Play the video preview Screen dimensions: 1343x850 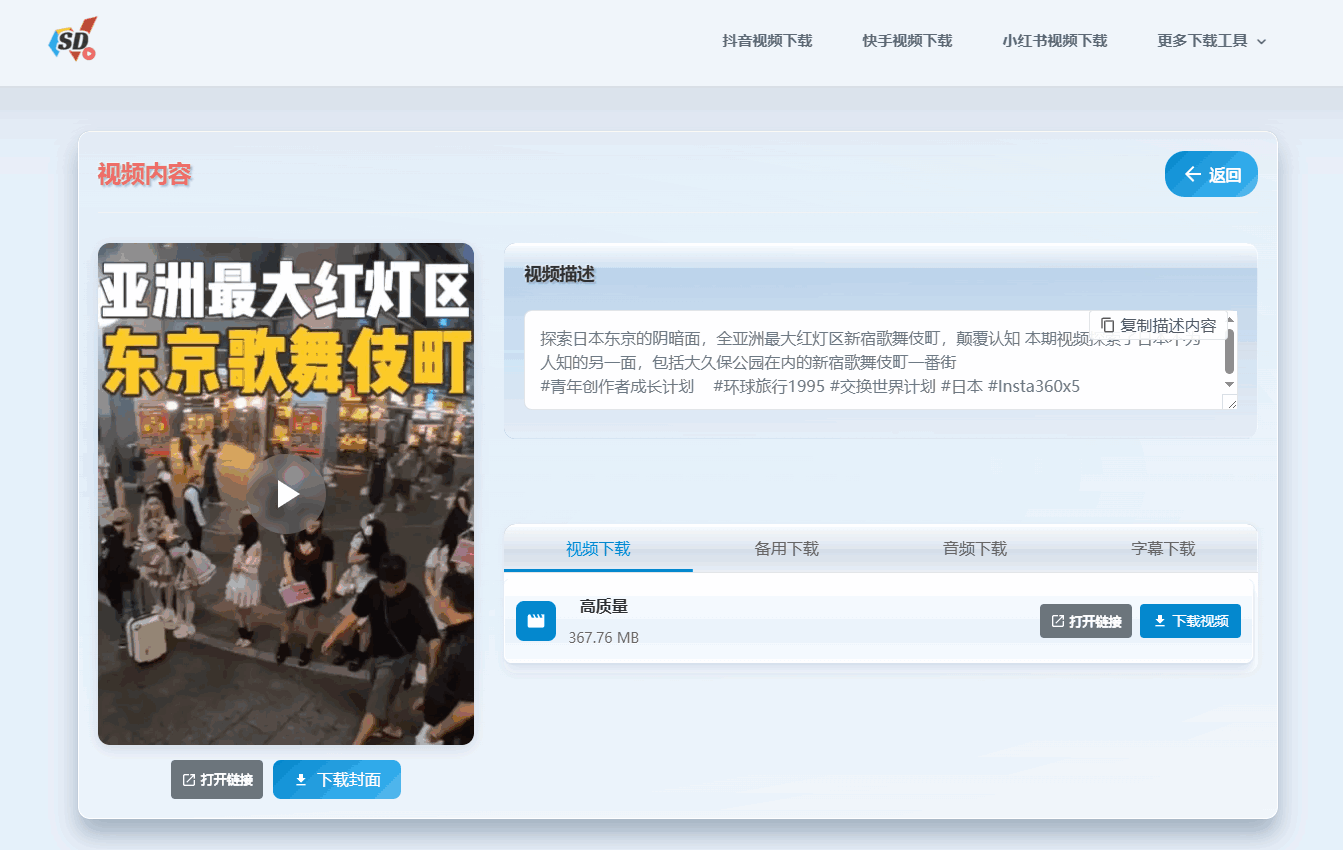287,494
